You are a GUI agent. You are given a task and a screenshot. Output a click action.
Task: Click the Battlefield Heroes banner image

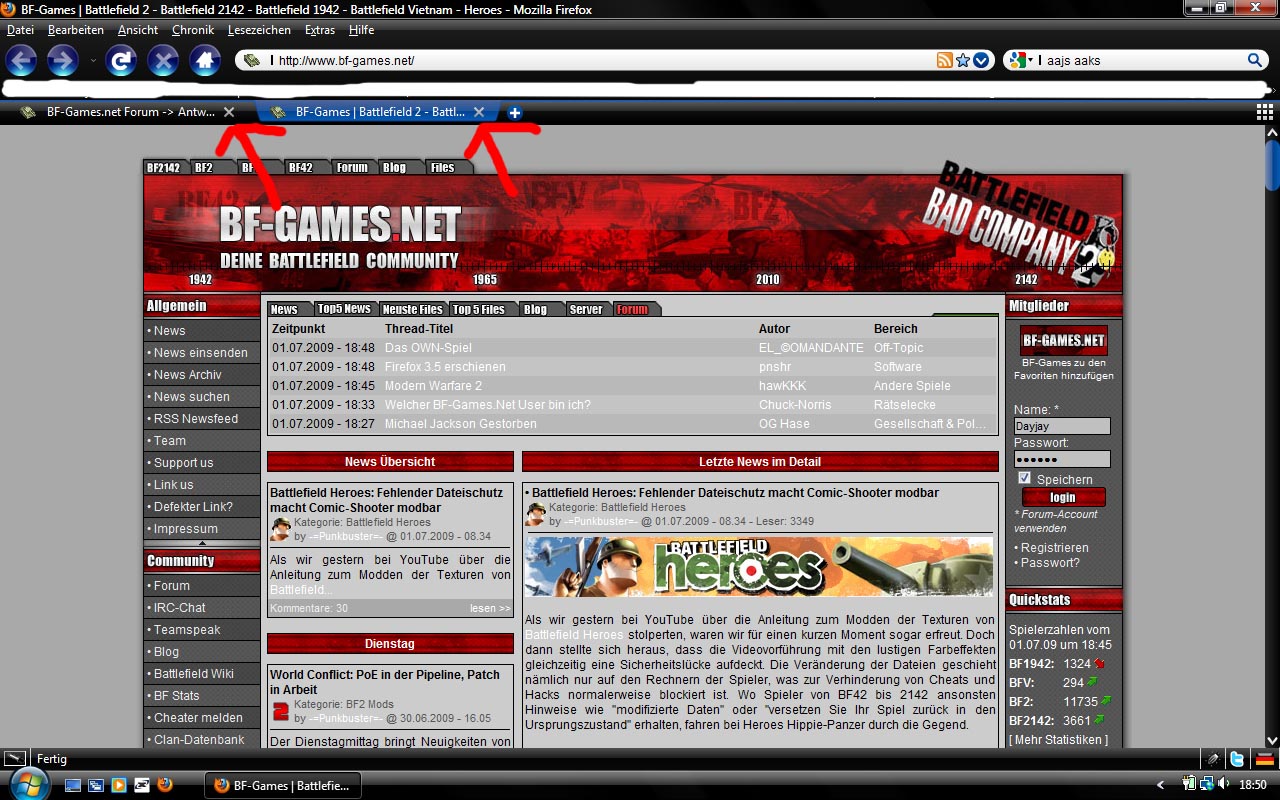[x=759, y=567]
